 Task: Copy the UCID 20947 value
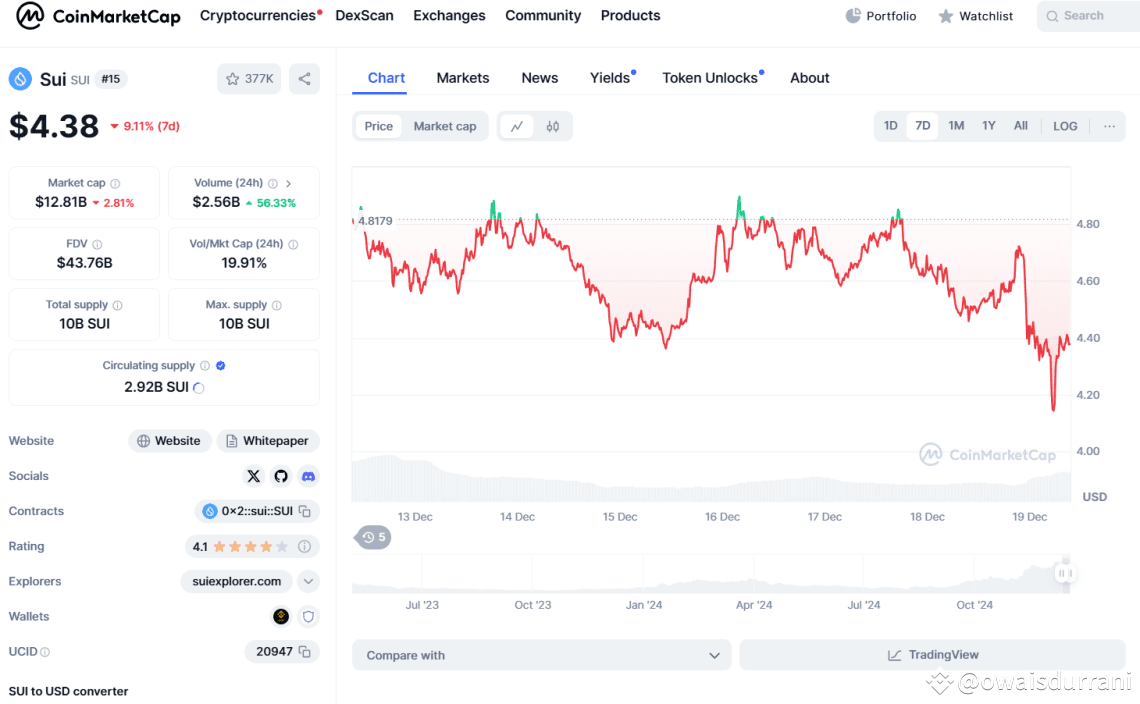pyautogui.click(x=305, y=652)
